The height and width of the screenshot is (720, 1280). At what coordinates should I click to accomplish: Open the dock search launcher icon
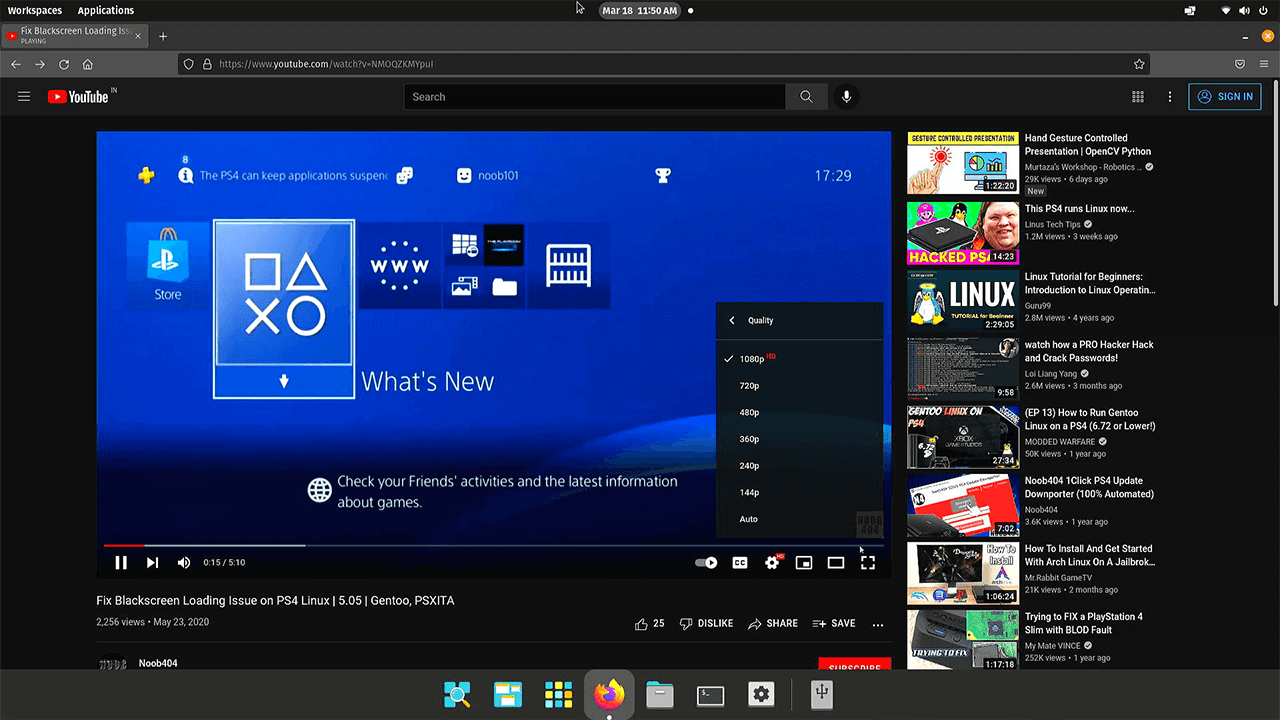click(457, 694)
